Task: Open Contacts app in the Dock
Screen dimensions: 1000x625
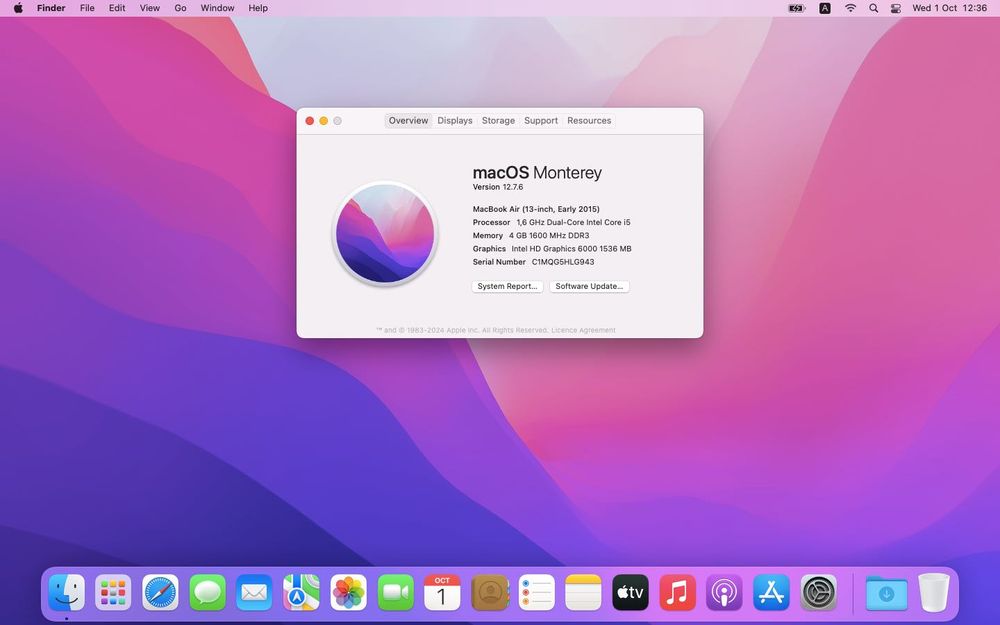Action: (x=490, y=592)
